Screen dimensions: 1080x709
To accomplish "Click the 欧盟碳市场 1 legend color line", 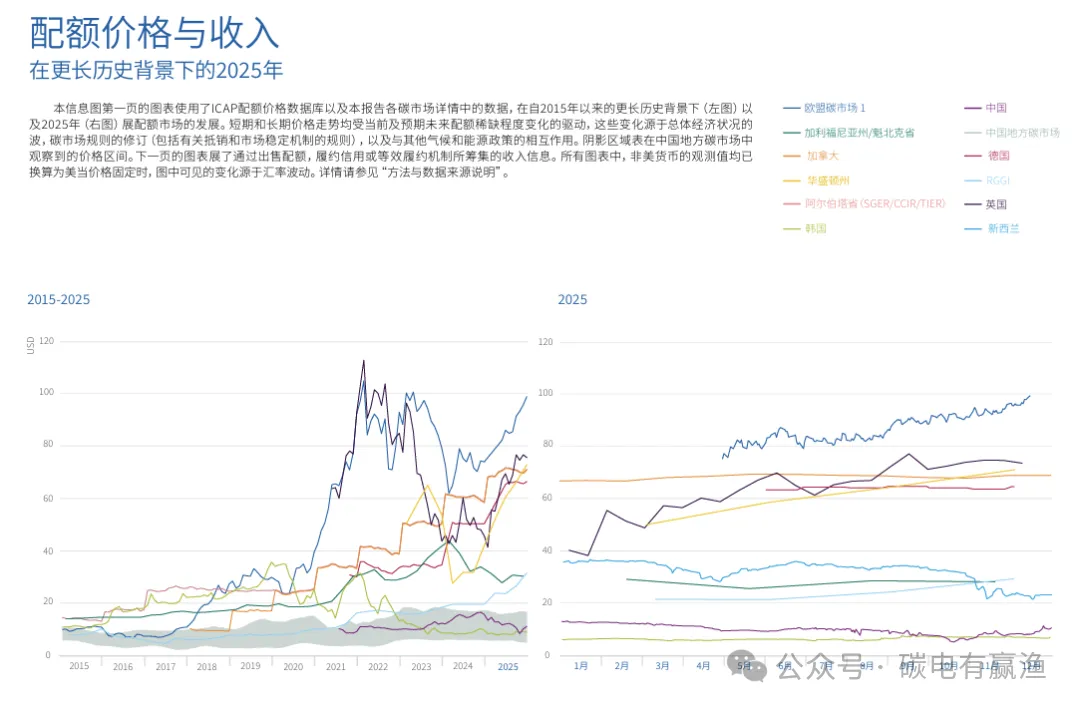I will [x=791, y=109].
